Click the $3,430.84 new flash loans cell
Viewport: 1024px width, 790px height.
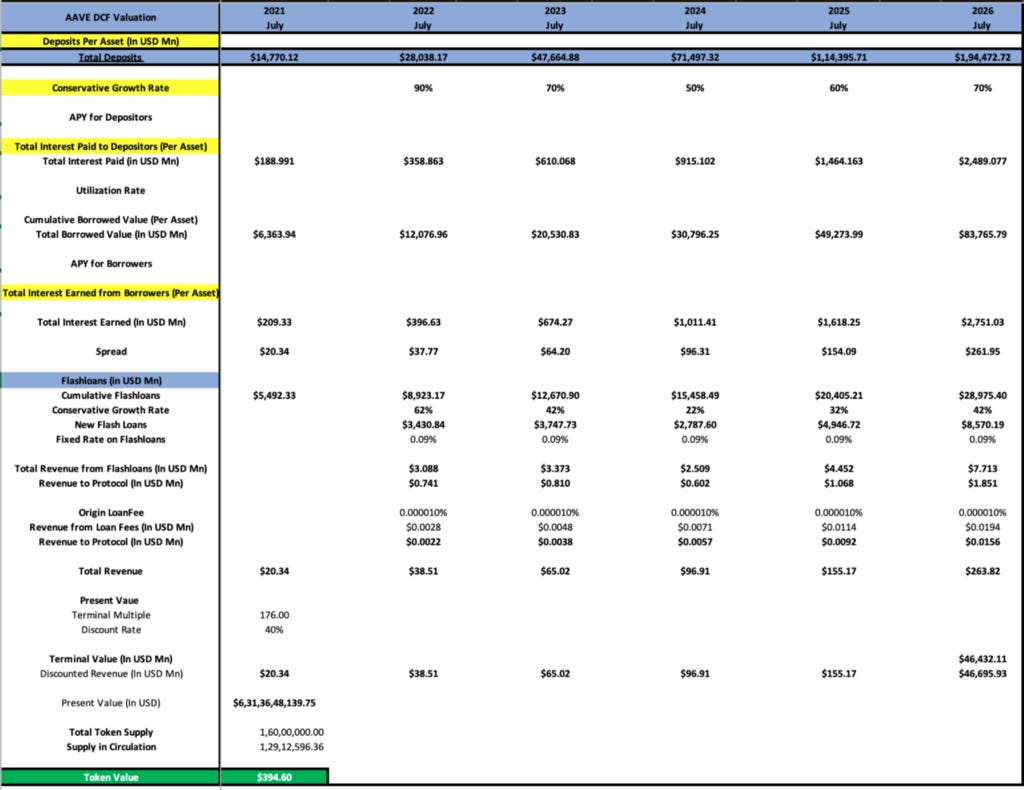click(x=423, y=425)
